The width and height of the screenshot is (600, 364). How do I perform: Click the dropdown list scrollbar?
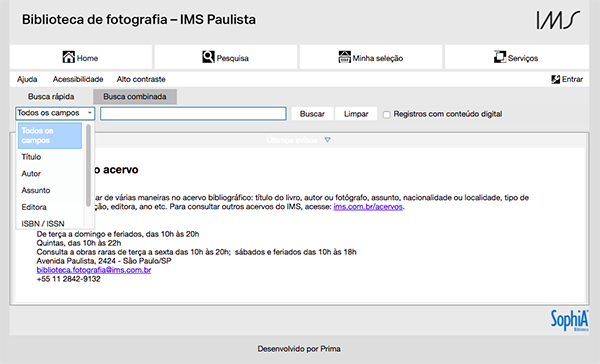pos(89,165)
